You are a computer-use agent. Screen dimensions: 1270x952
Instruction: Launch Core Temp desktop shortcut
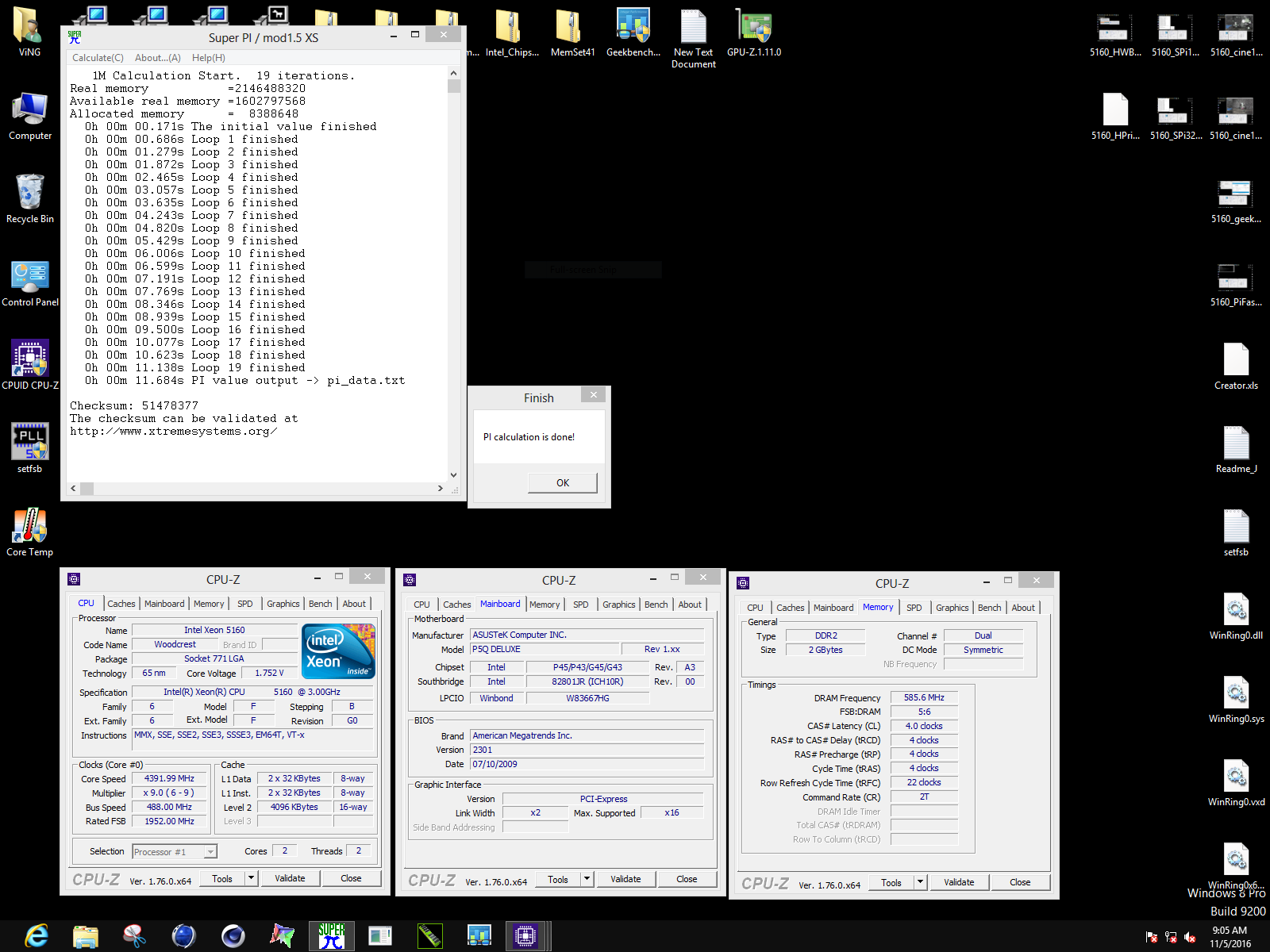point(29,532)
